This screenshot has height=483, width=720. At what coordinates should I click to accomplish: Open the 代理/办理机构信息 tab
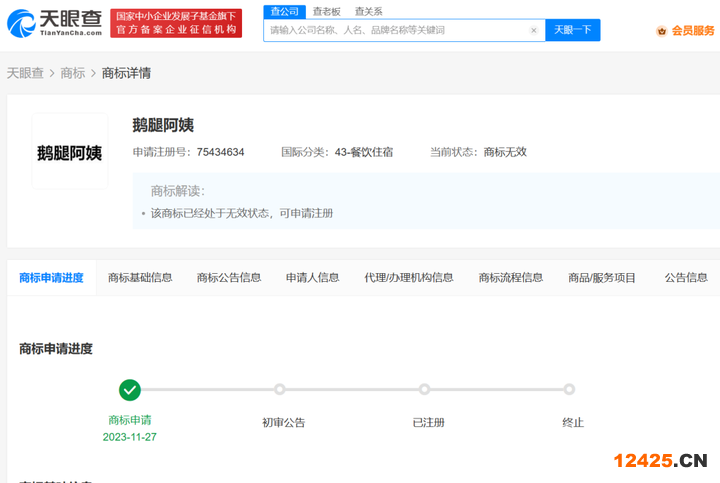pyautogui.click(x=408, y=278)
